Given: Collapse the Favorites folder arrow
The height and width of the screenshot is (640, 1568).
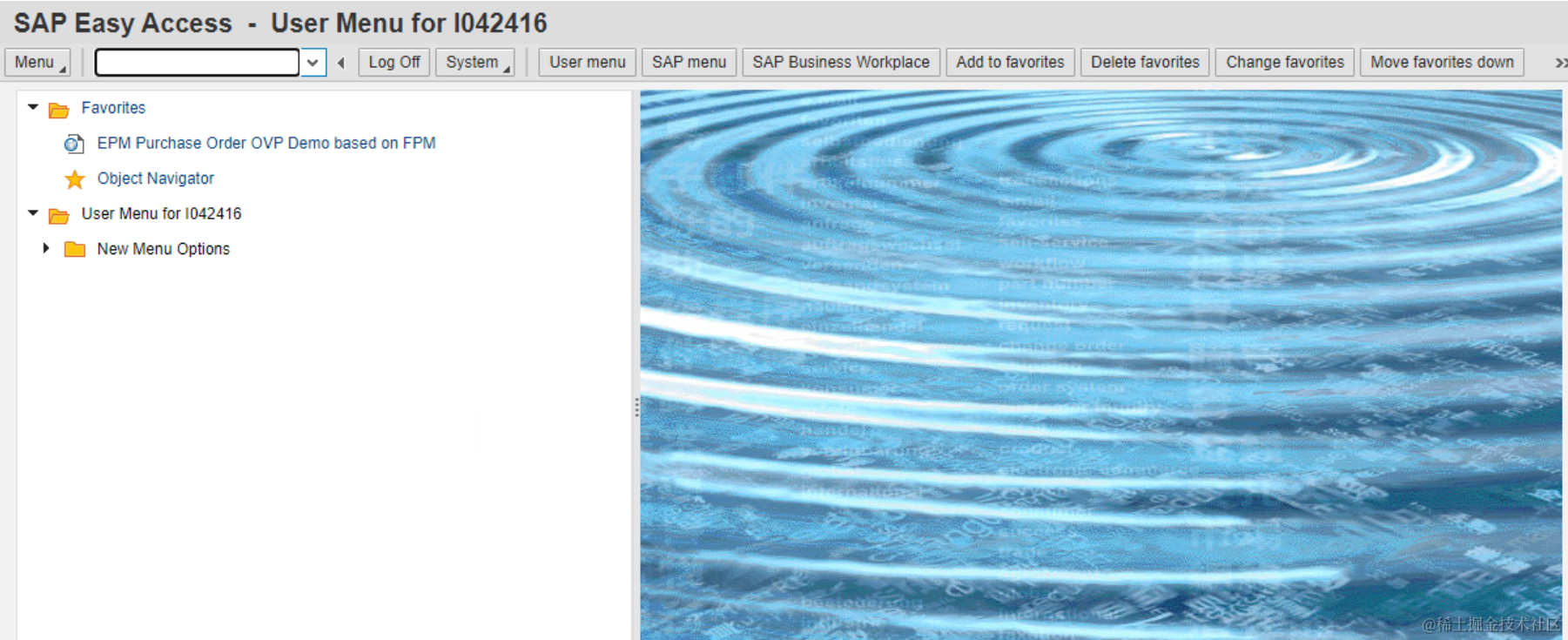Looking at the screenshot, I should [33, 107].
